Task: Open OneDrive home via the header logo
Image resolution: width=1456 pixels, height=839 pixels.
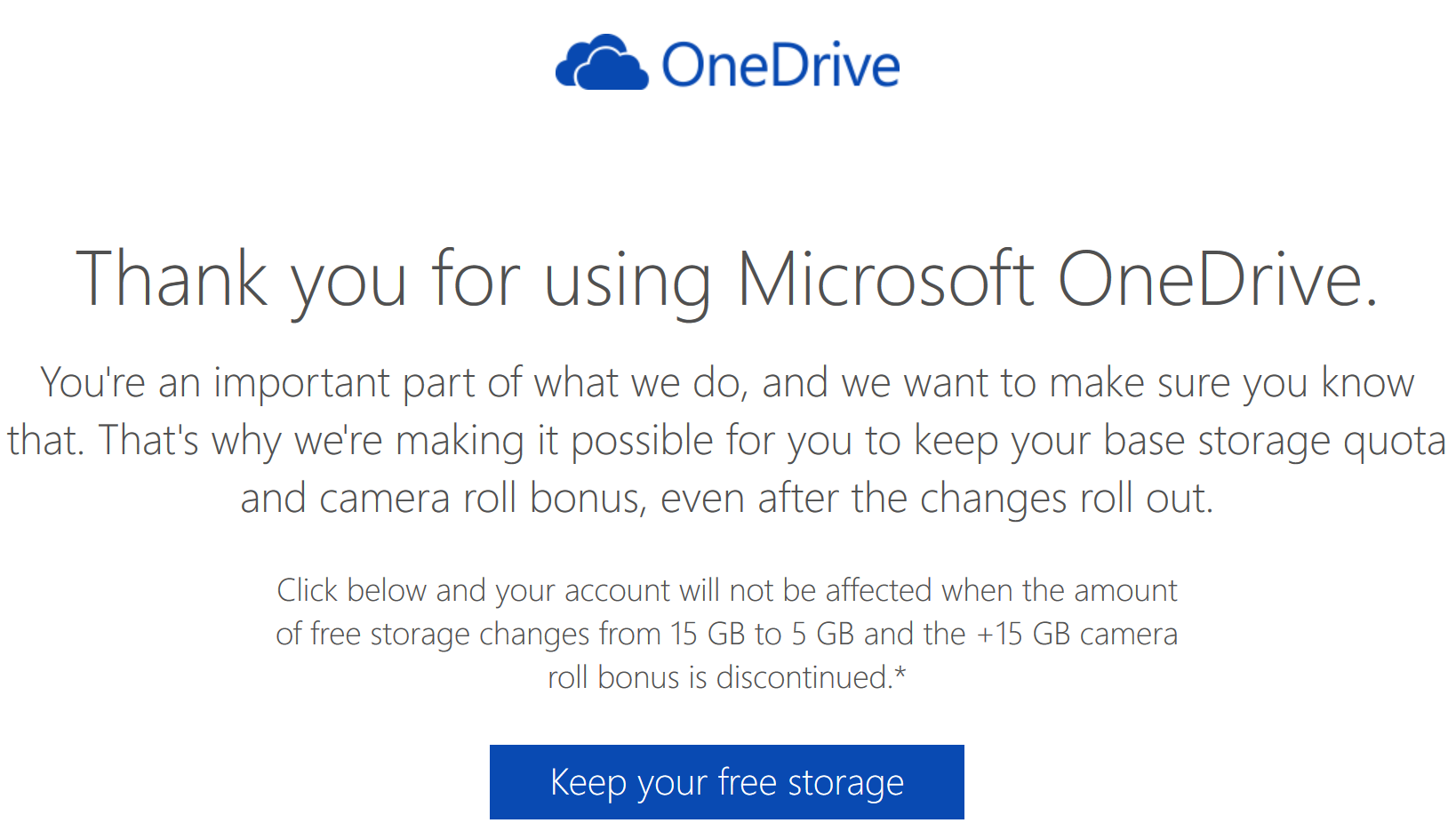Action: click(727, 62)
